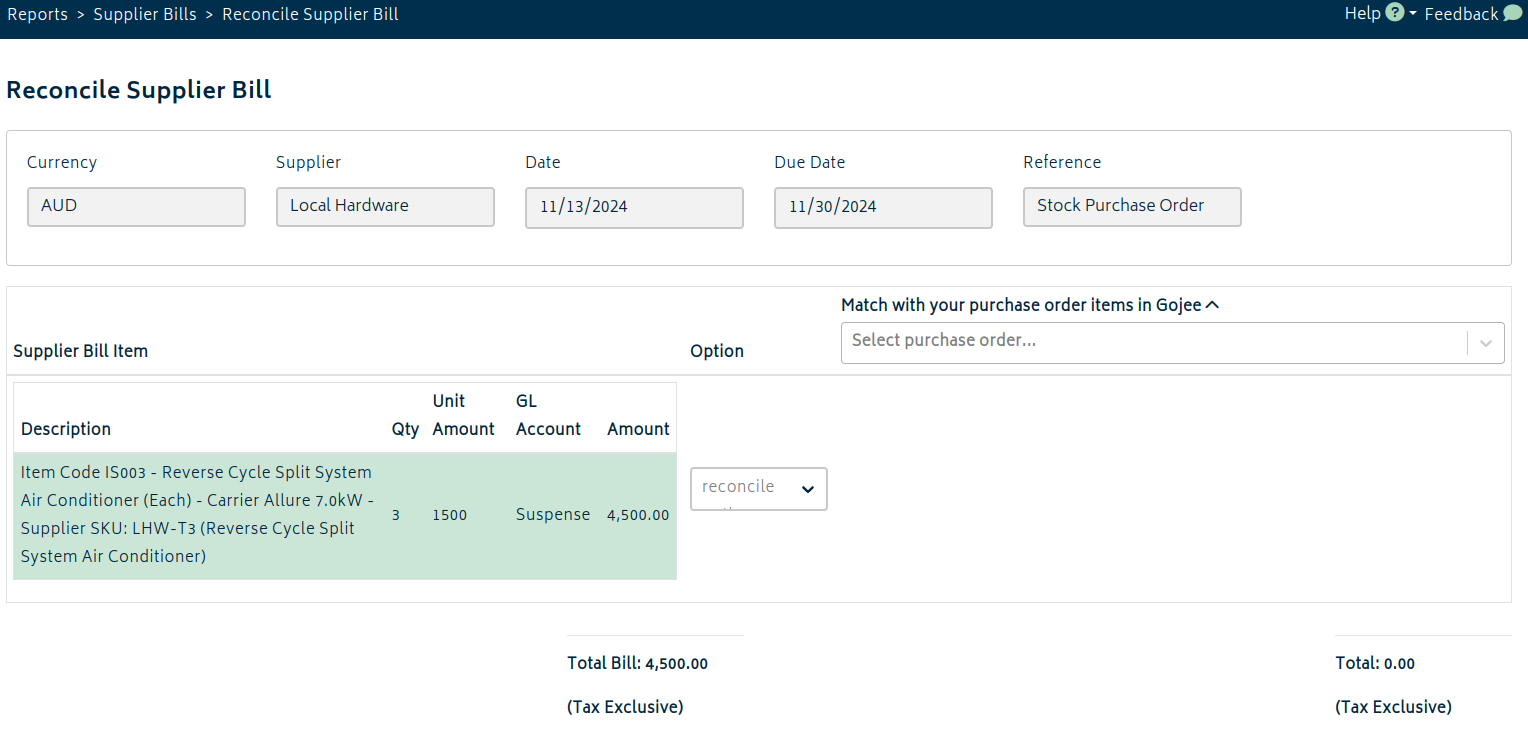Select the Item Code IS003 description cell
This screenshot has width=1528, height=732.
point(198,514)
